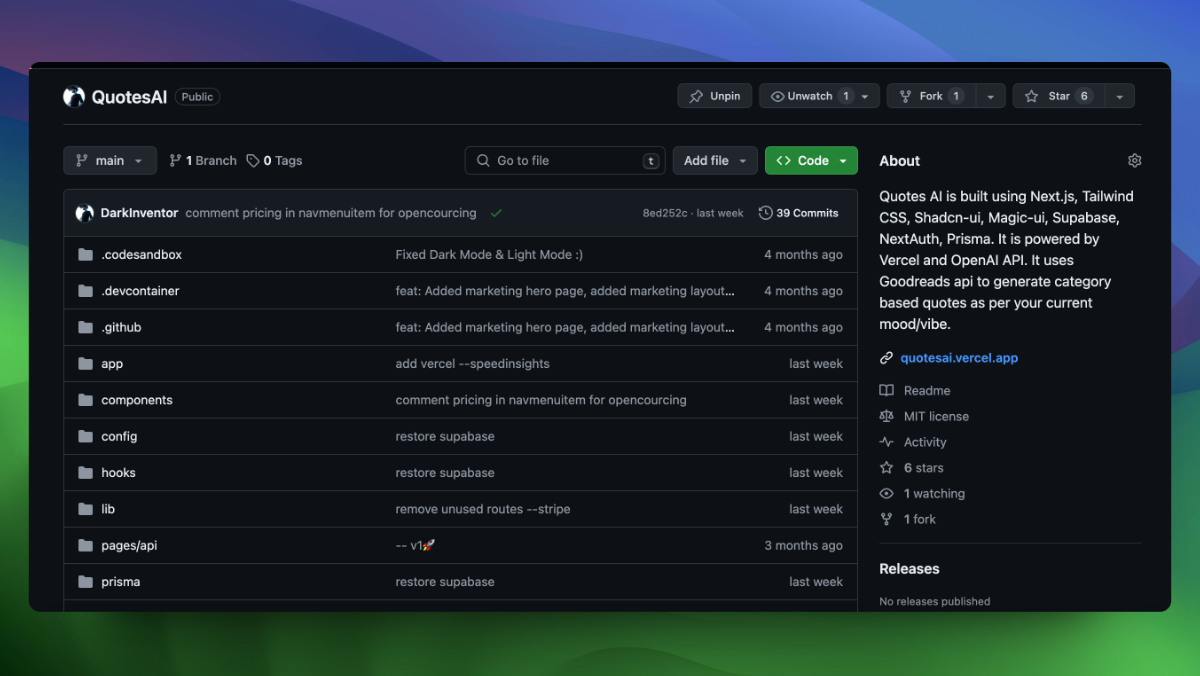This screenshot has width=1200, height=676.
Task: Click '3 months ago' on pages/api row
Action: pos(804,546)
